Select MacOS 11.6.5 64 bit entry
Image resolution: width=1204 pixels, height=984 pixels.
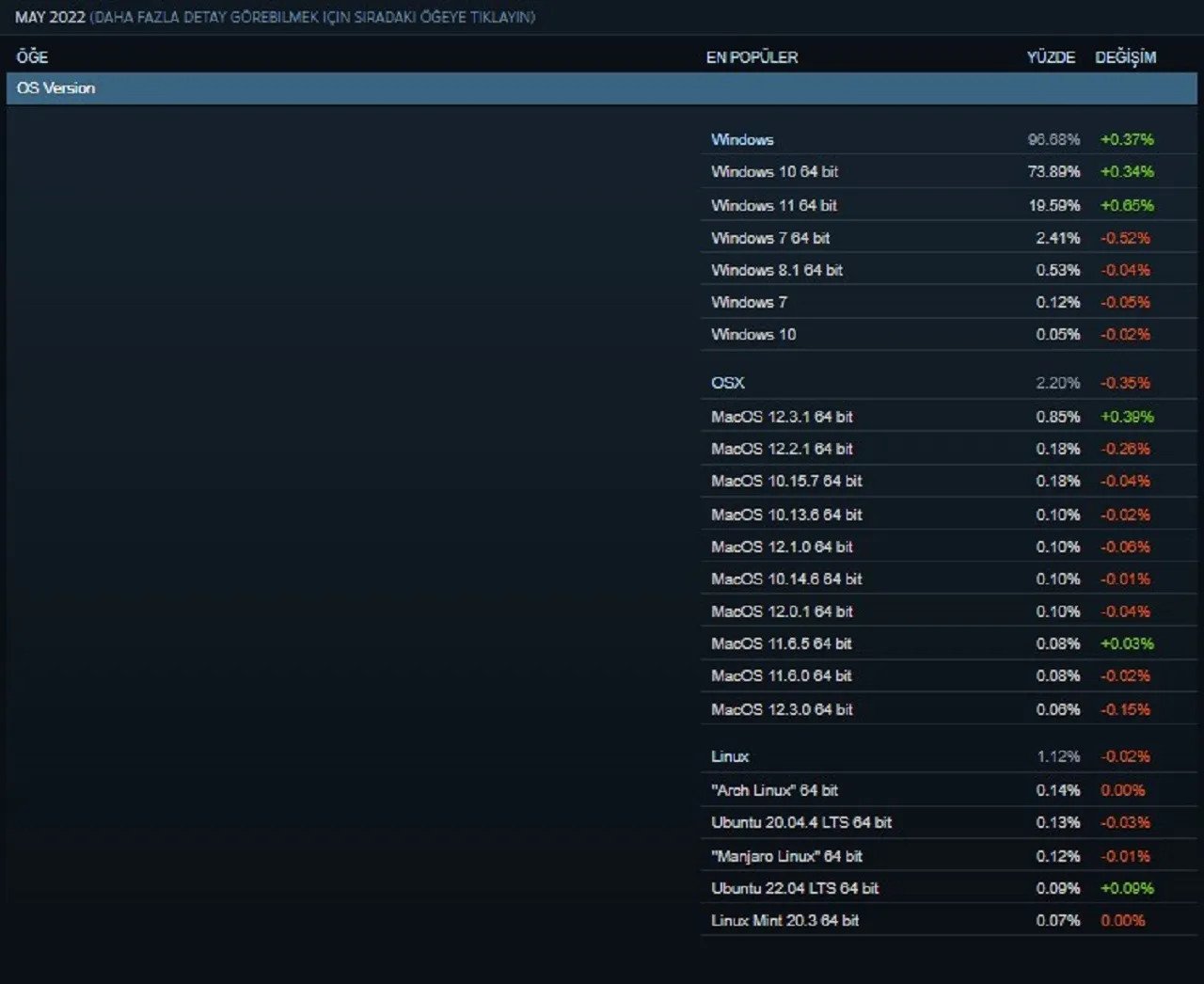948,643
